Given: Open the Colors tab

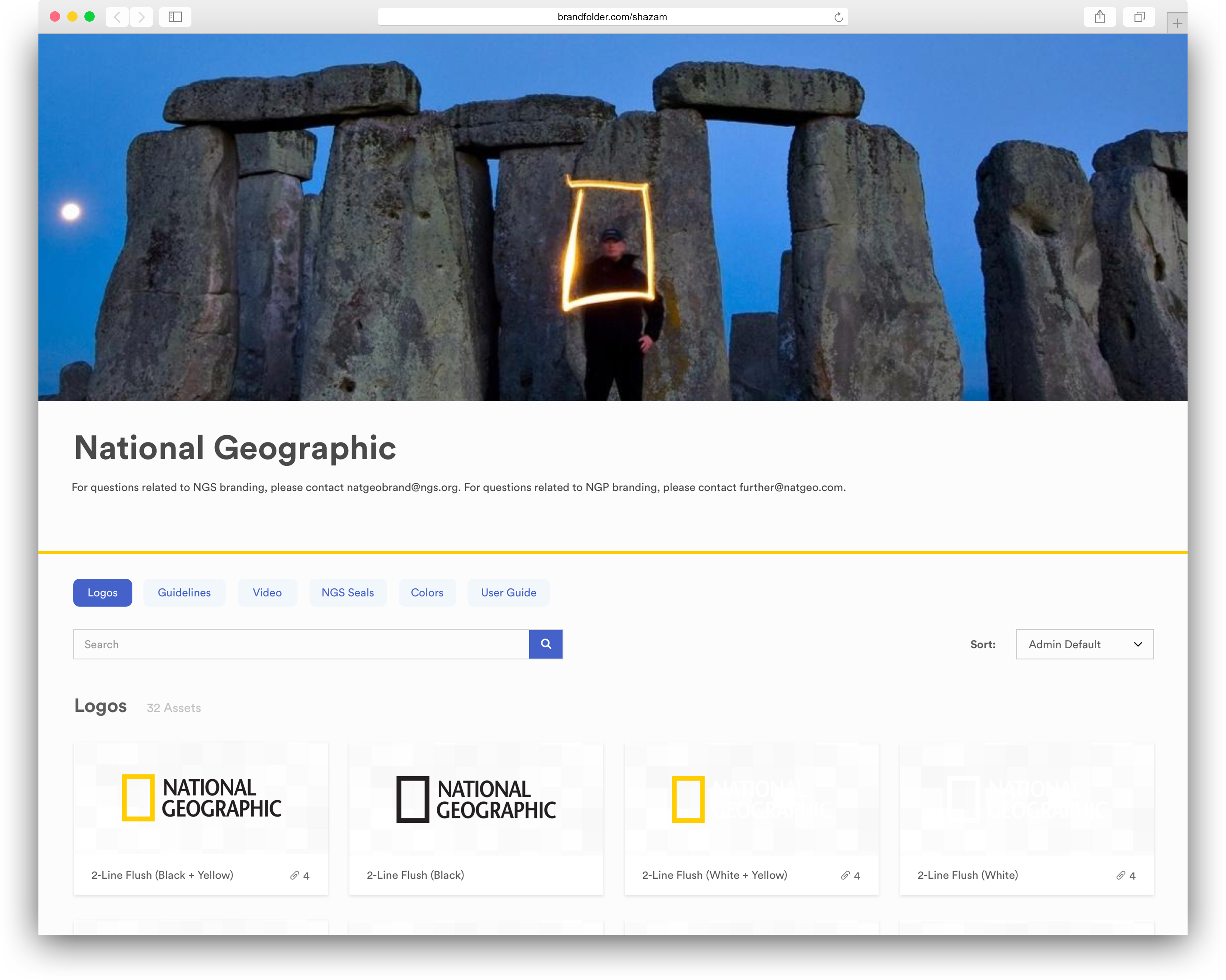Looking at the screenshot, I should point(427,593).
